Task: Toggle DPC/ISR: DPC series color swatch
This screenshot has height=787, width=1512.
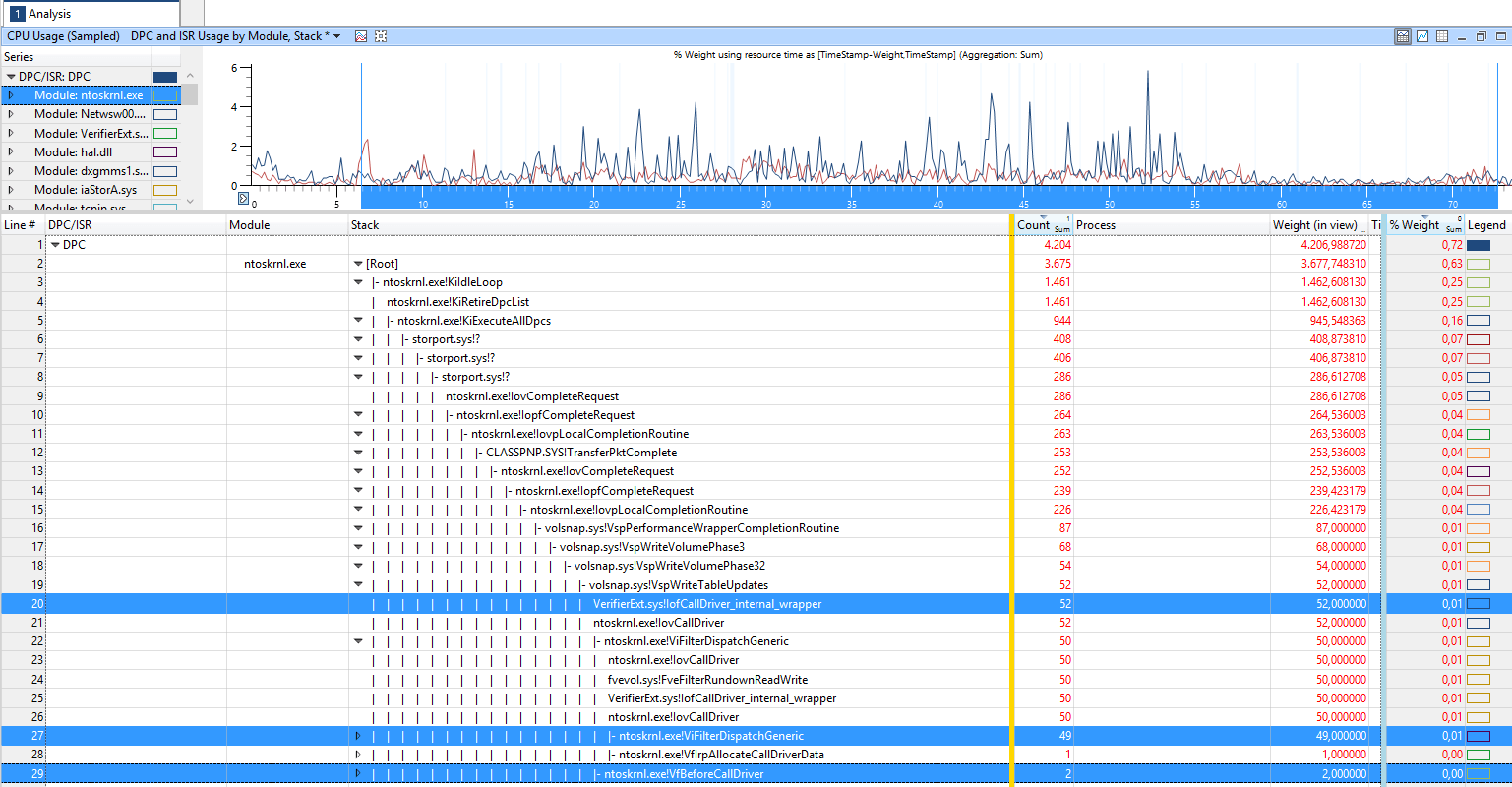Action: pyautogui.click(x=165, y=77)
